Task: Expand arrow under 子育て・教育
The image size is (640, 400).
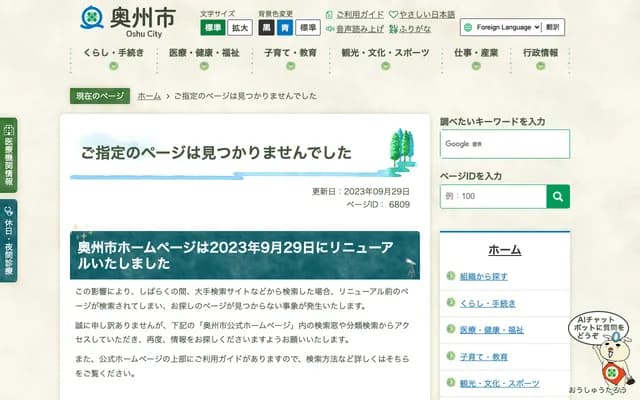Action: point(291,66)
